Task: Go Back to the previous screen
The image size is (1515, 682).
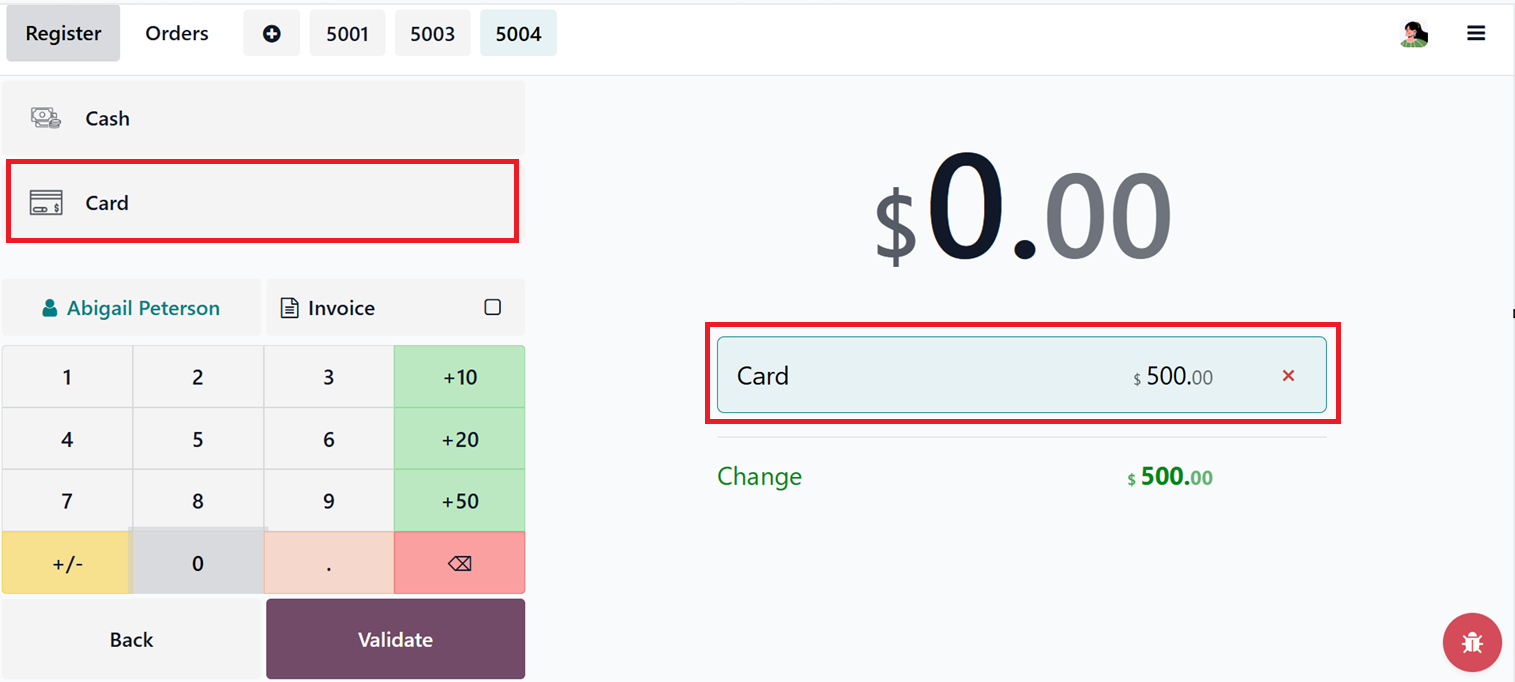Action: [131, 640]
